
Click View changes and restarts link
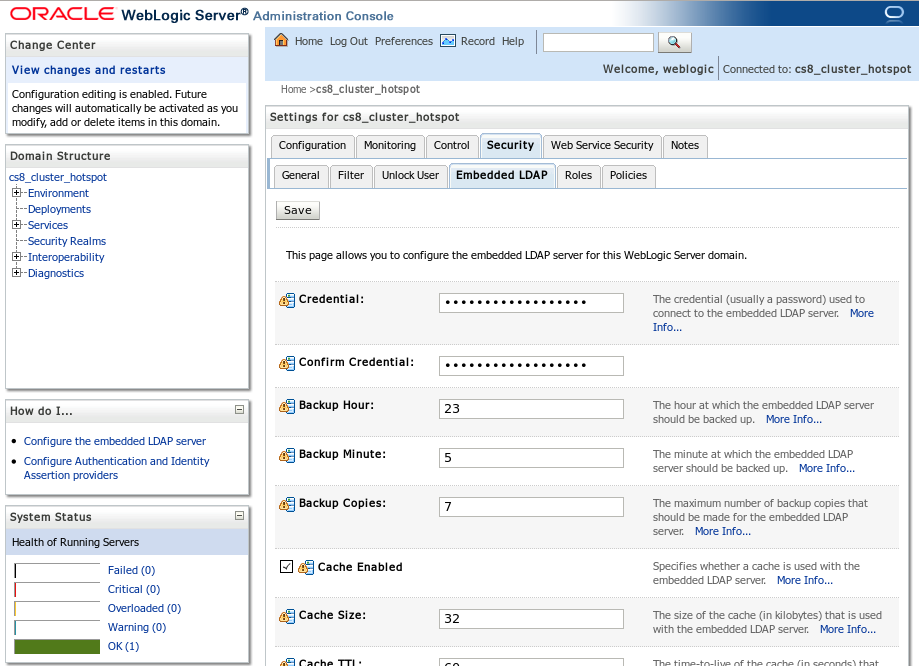click(89, 70)
